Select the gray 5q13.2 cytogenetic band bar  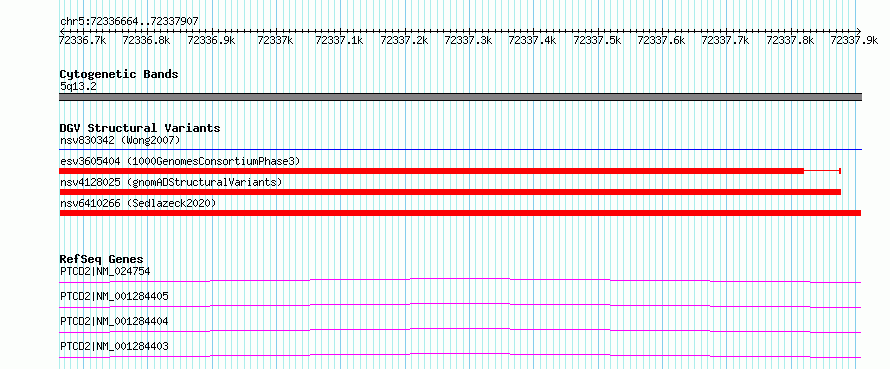460,97
